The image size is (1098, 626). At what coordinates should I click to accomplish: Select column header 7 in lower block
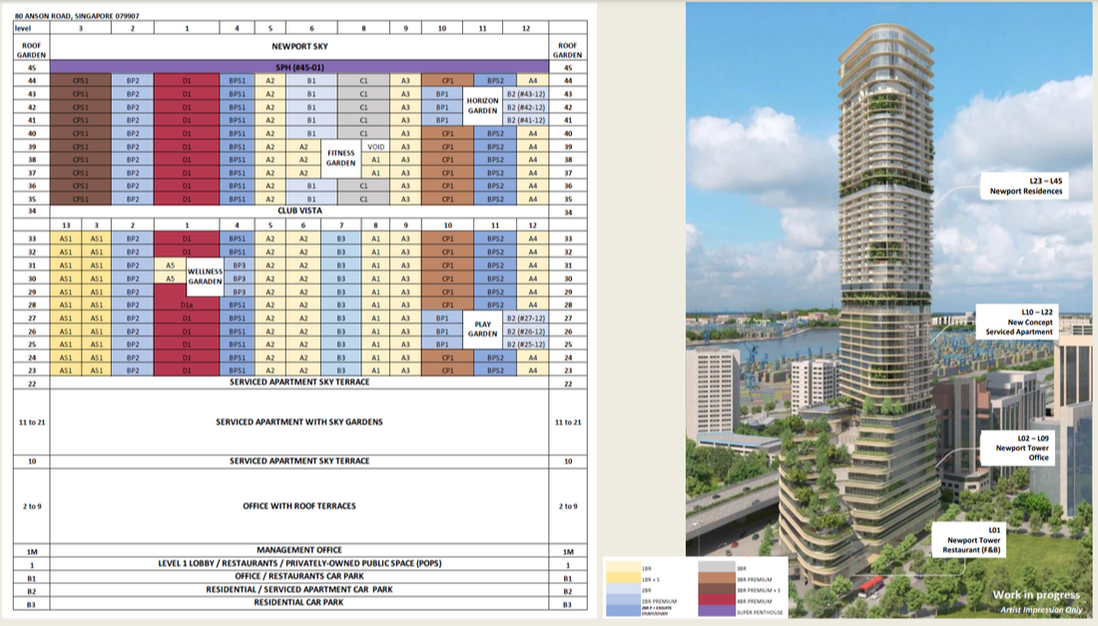[341, 225]
